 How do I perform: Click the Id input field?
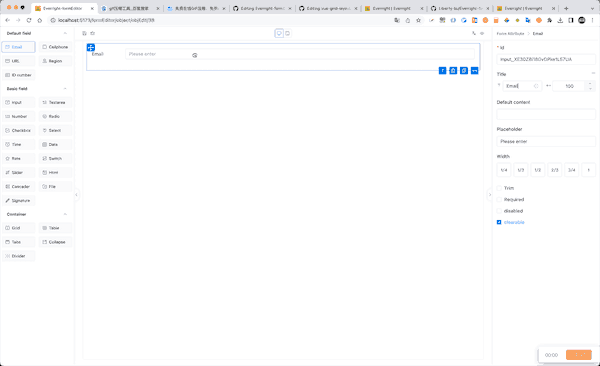(x=546, y=59)
